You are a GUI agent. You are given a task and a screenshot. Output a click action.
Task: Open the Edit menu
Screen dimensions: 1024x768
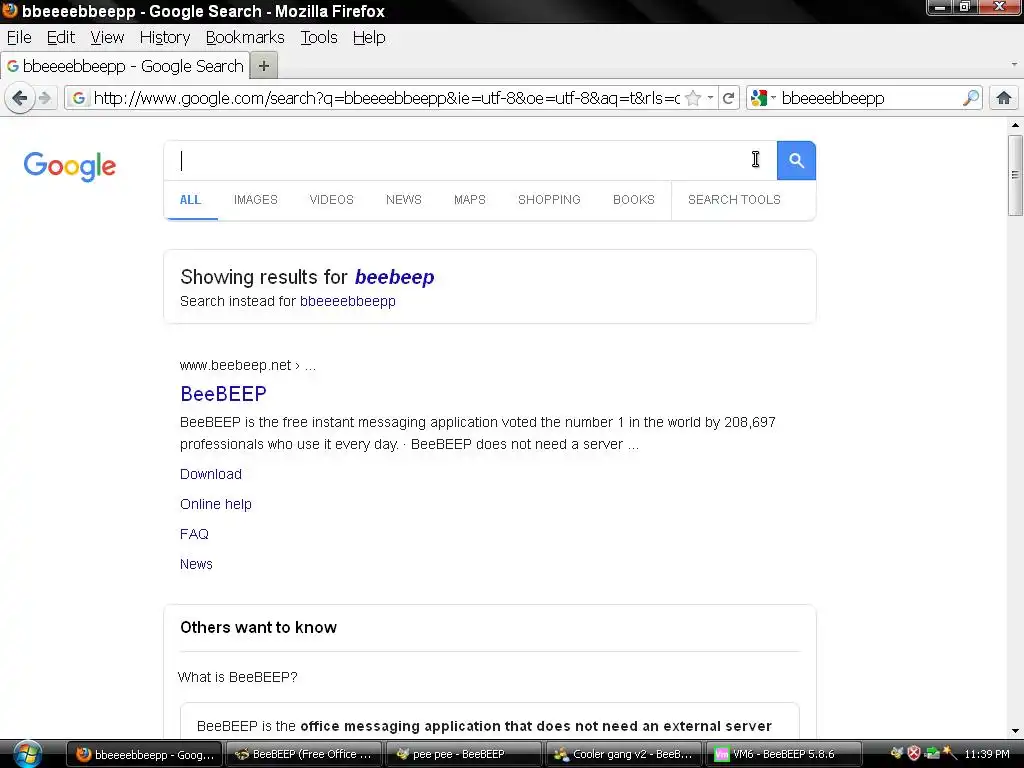pos(61,37)
